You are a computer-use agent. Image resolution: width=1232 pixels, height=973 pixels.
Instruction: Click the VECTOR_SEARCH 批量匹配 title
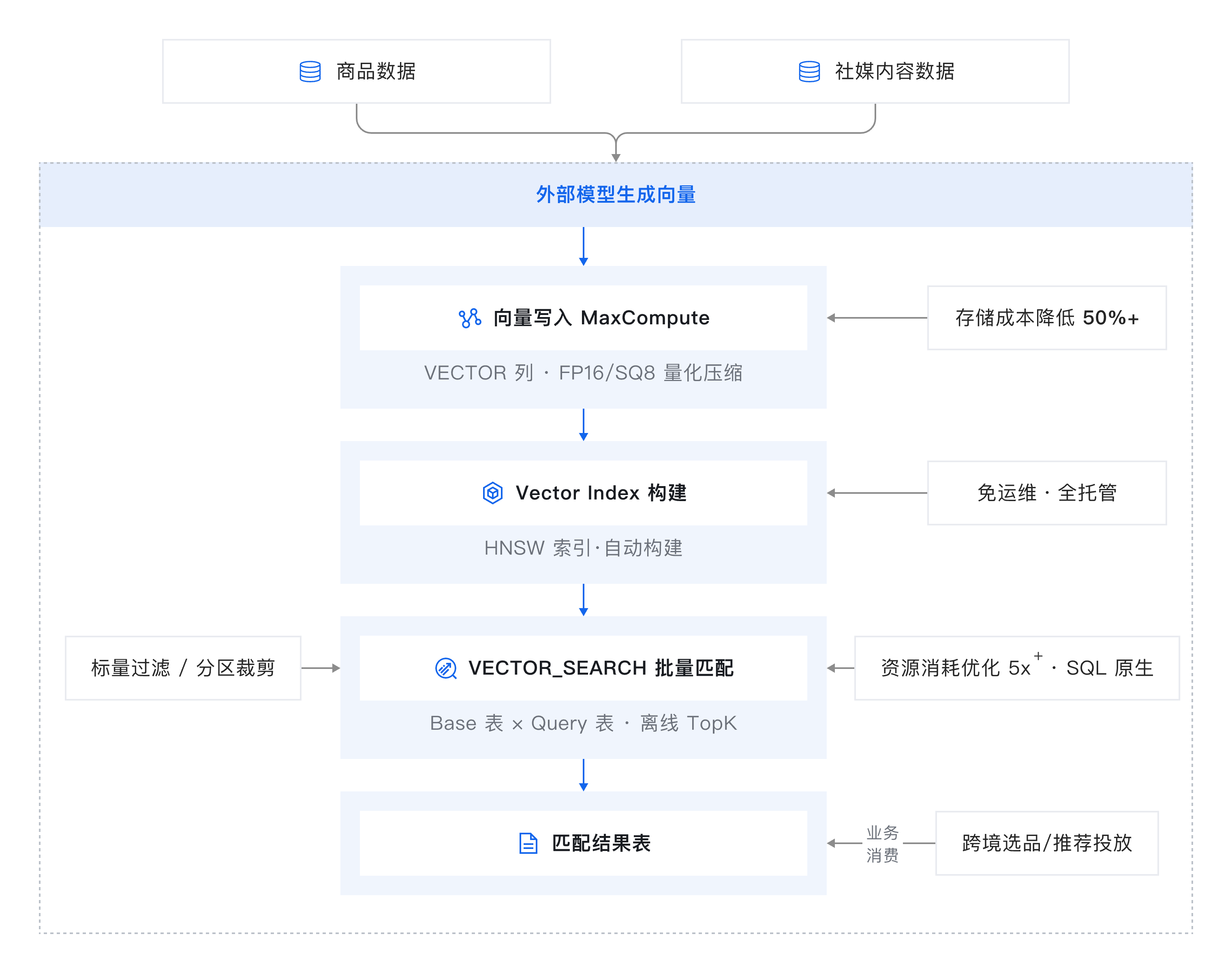point(601,668)
